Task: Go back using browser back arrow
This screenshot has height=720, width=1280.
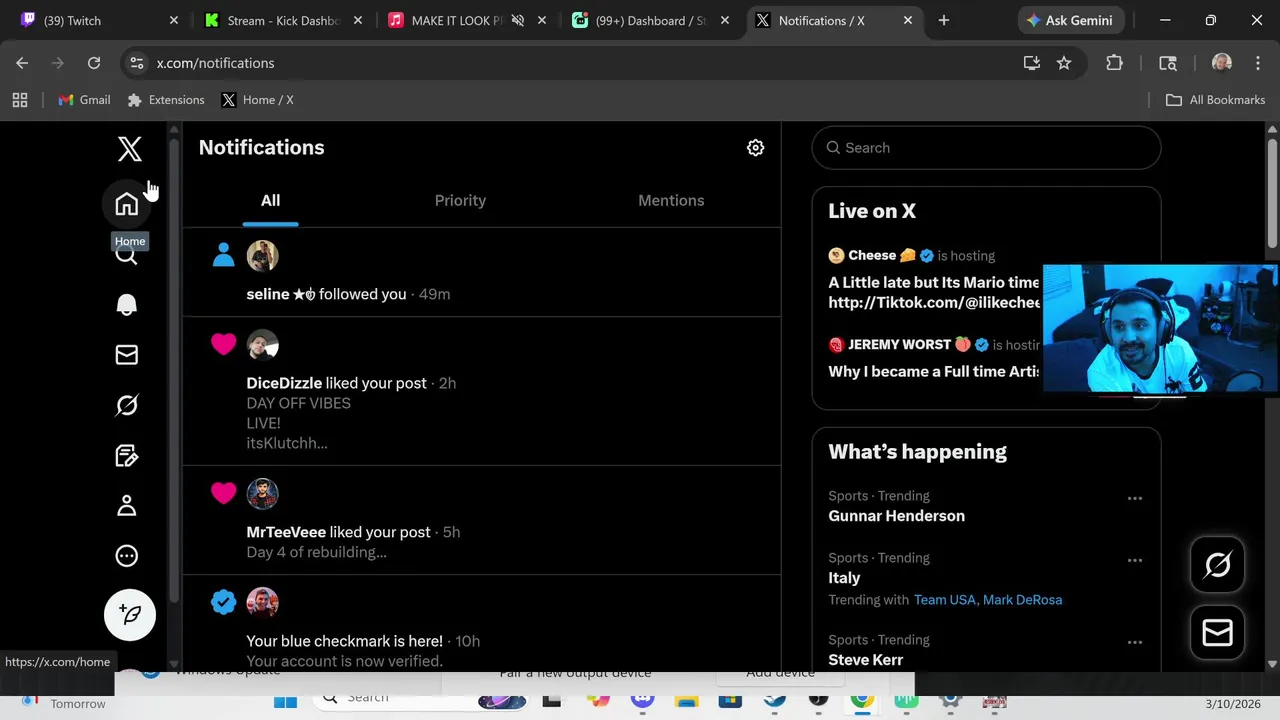Action: point(22,63)
